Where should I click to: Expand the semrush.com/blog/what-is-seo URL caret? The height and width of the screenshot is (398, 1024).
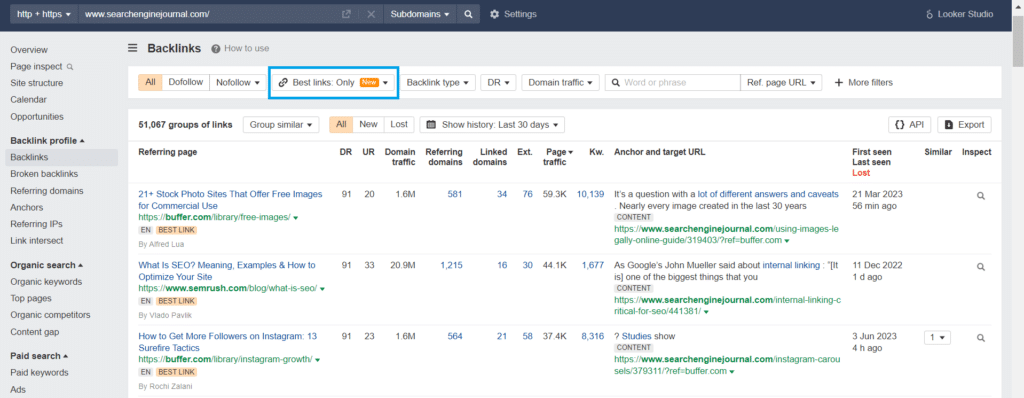[x=323, y=289]
